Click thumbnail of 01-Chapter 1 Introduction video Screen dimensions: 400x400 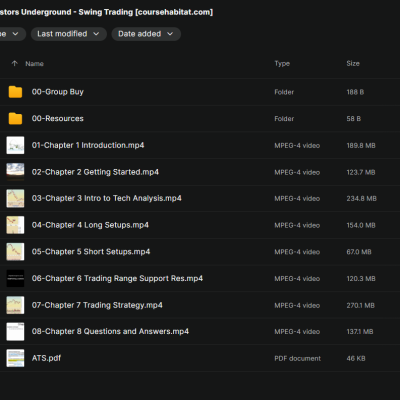tap(15, 145)
